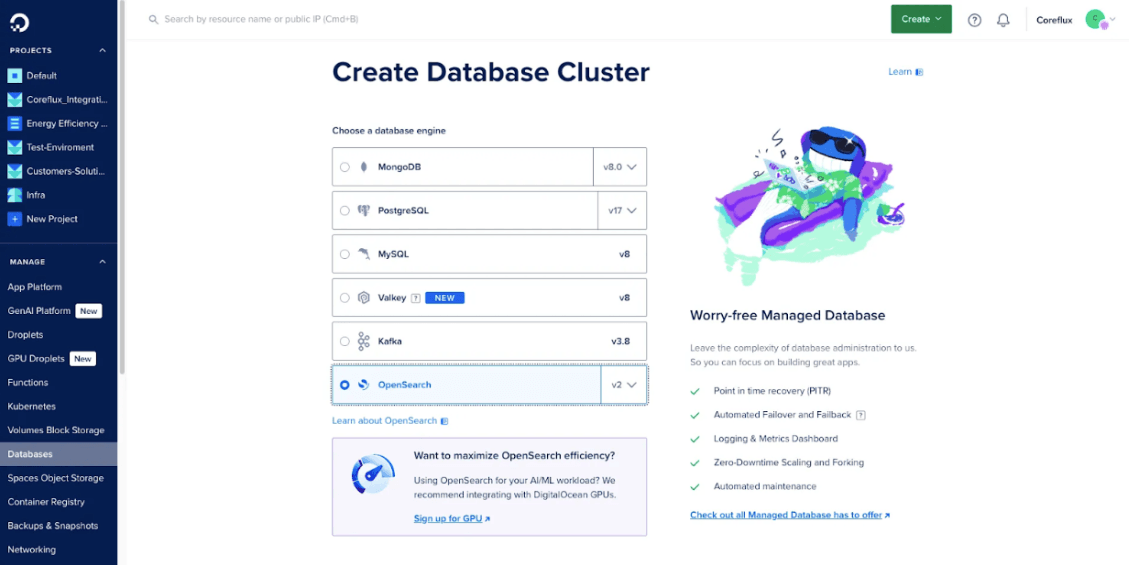Open the PostgreSQL v17 version dropdown
The image size is (1129, 565).
[x=622, y=211]
